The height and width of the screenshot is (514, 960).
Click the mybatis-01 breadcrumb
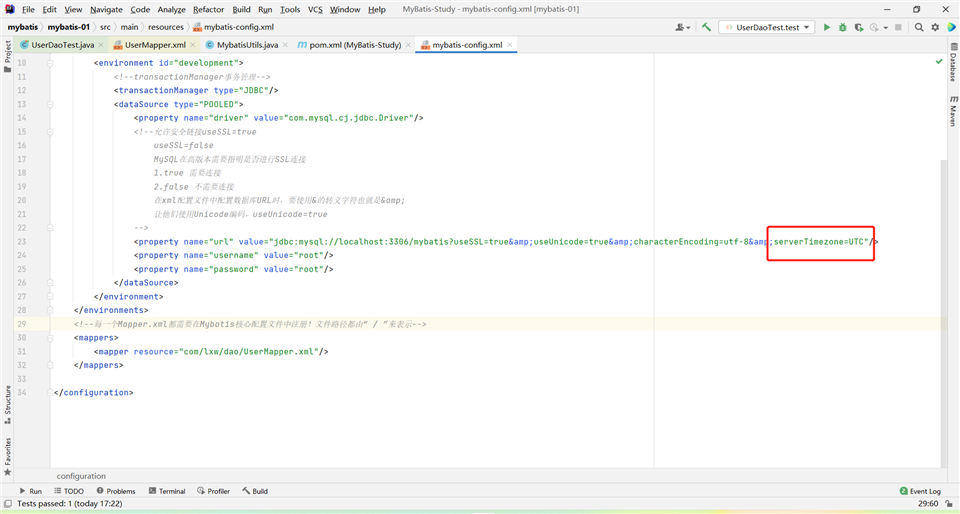[69, 27]
